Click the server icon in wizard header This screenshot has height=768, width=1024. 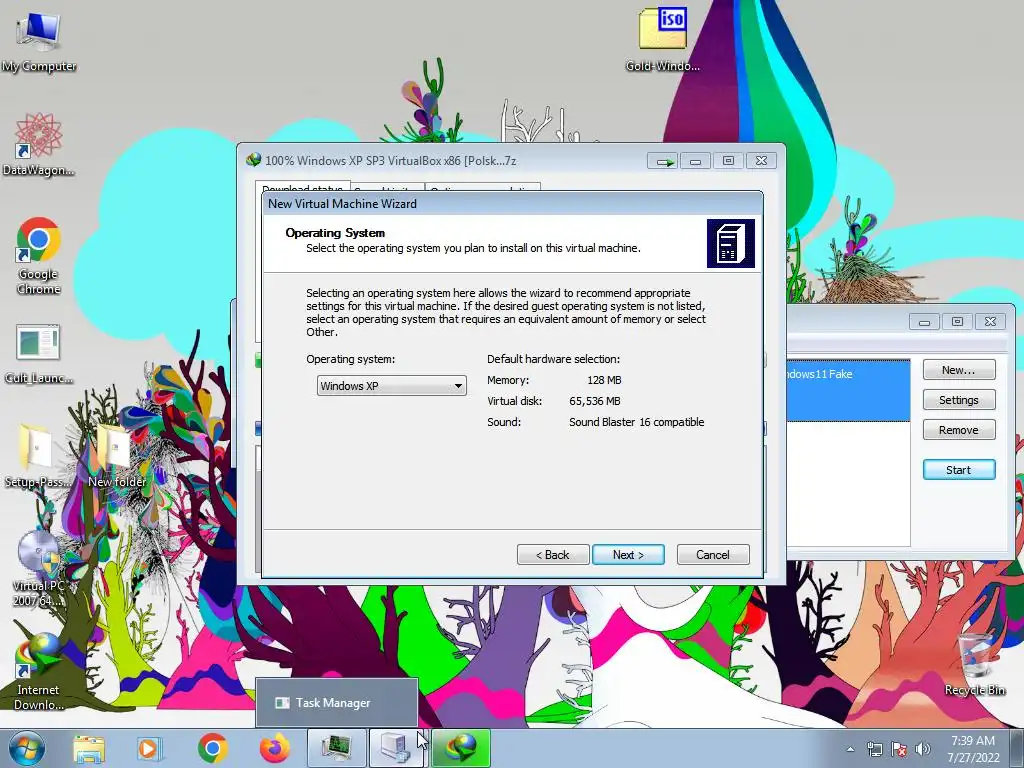731,244
